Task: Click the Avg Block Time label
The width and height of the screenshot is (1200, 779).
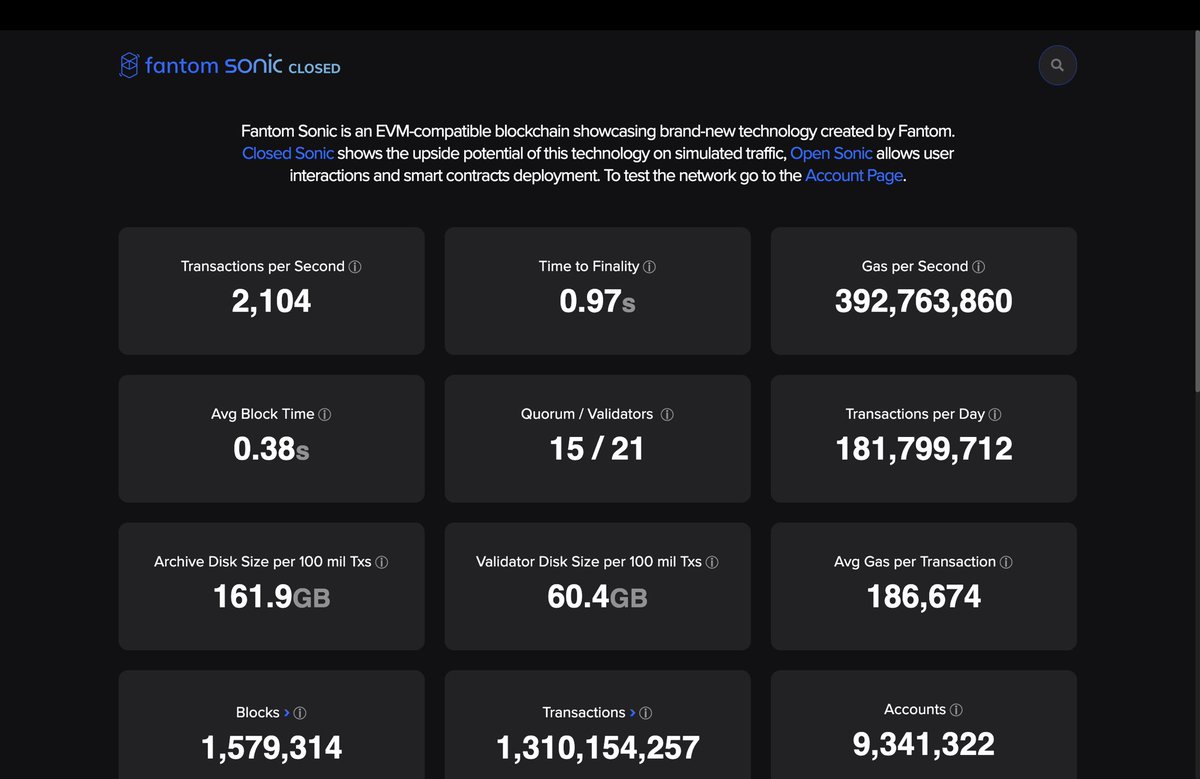Action: 262,414
